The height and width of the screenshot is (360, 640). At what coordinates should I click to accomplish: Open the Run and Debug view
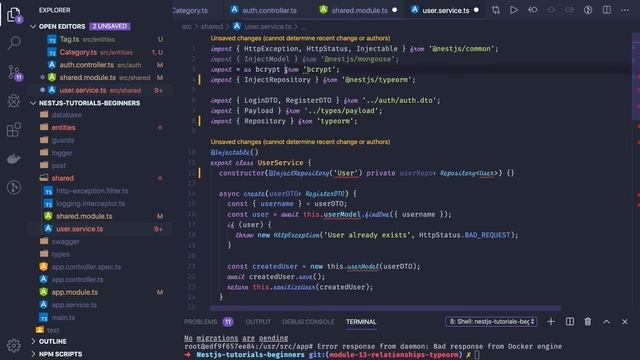(14, 101)
